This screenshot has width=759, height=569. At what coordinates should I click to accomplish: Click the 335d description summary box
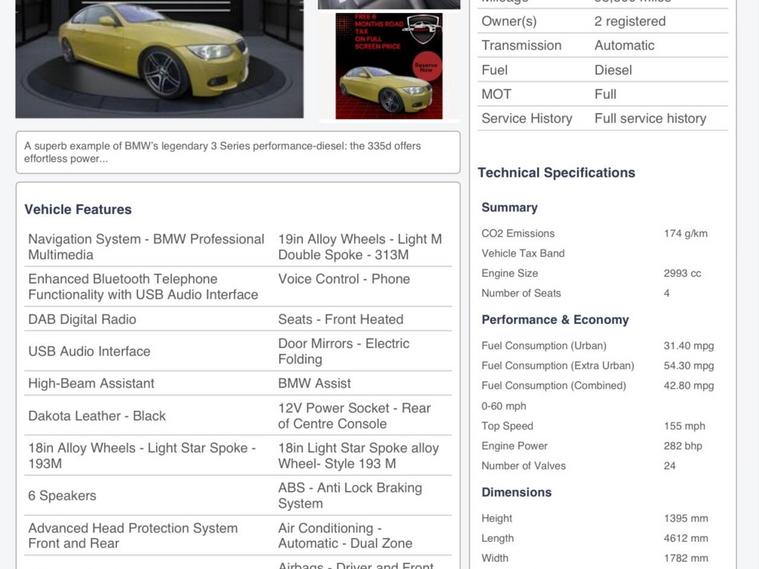click(x=238, y=152)
